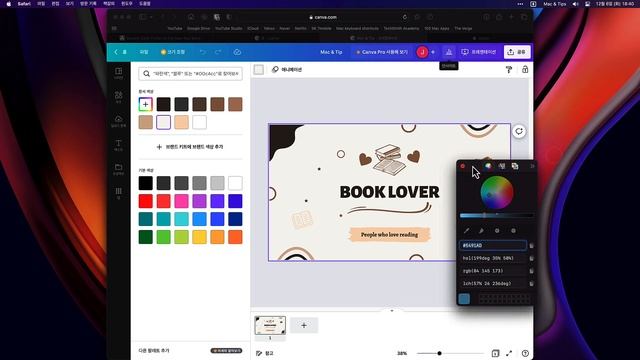Select the red default color swatch
The width and height of the screenshot is (640, 360).
tap(146, 201)
